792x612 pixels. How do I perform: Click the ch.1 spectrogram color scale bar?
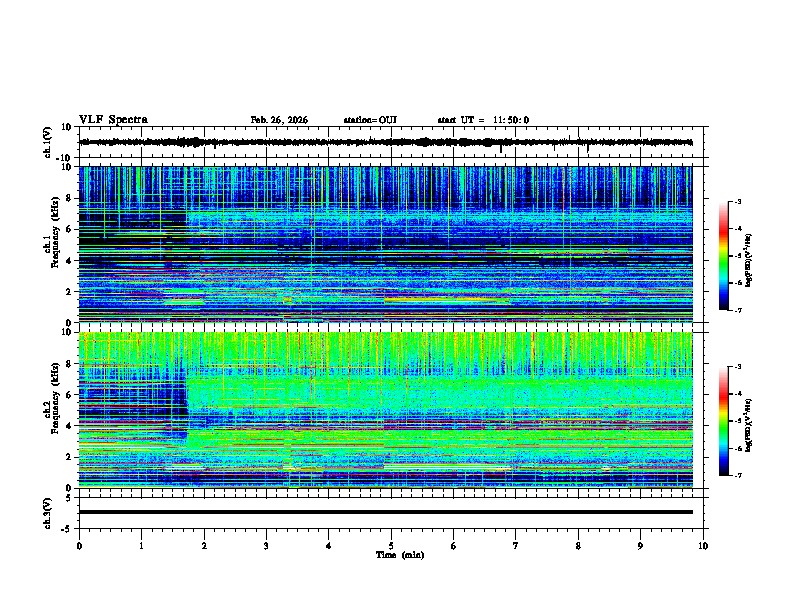(x=724, y=256)
